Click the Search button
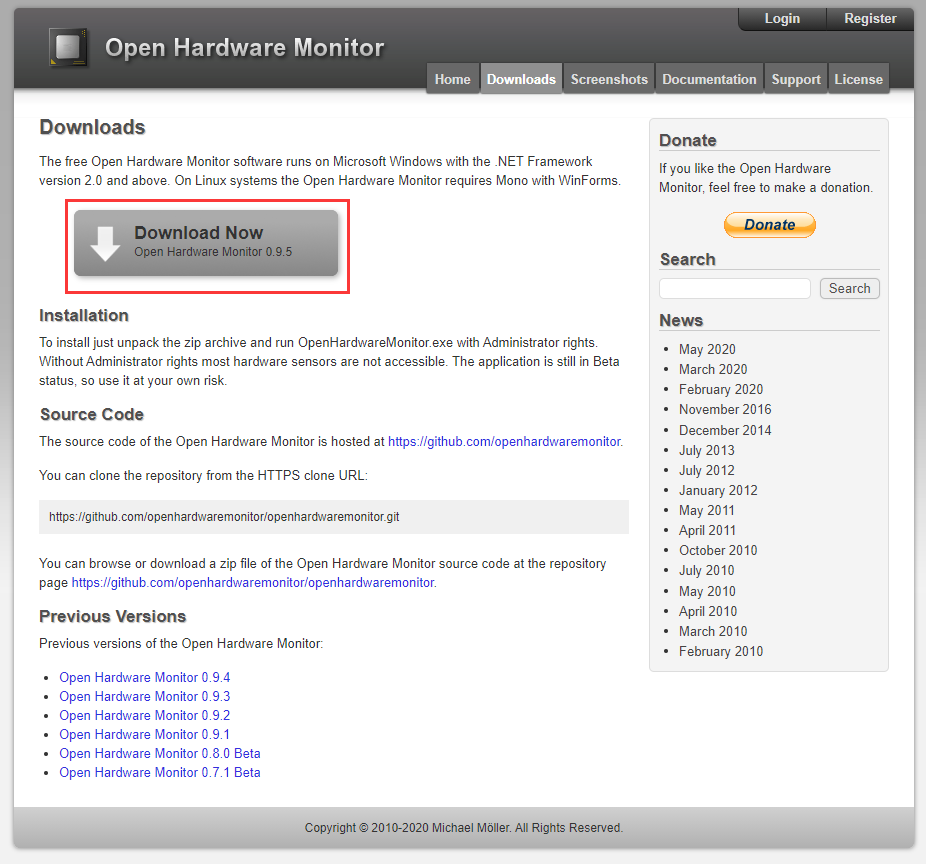 pos(849,288)
